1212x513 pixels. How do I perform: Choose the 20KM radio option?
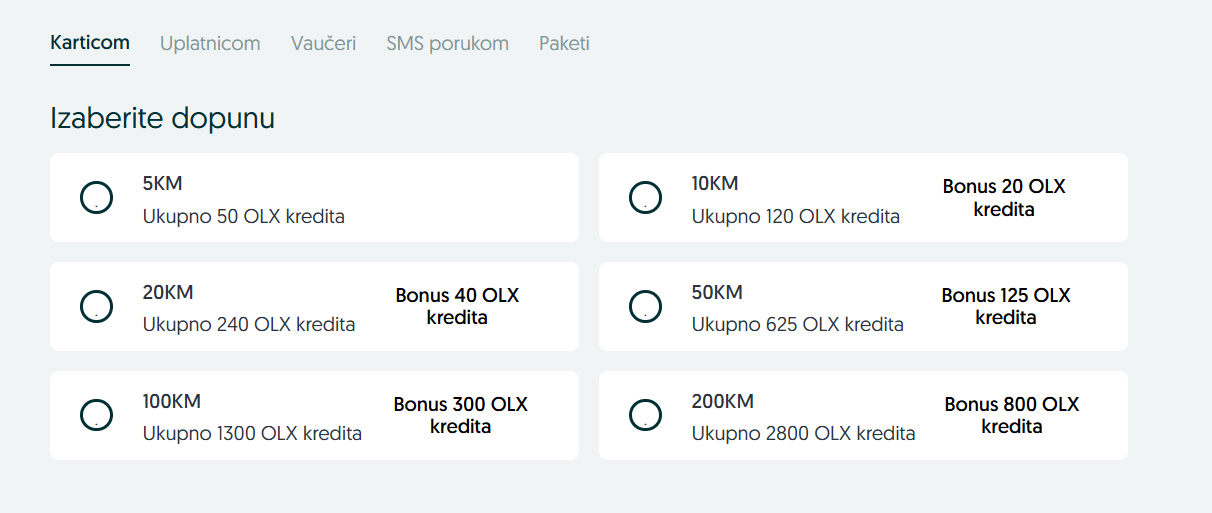pos(96,307)
